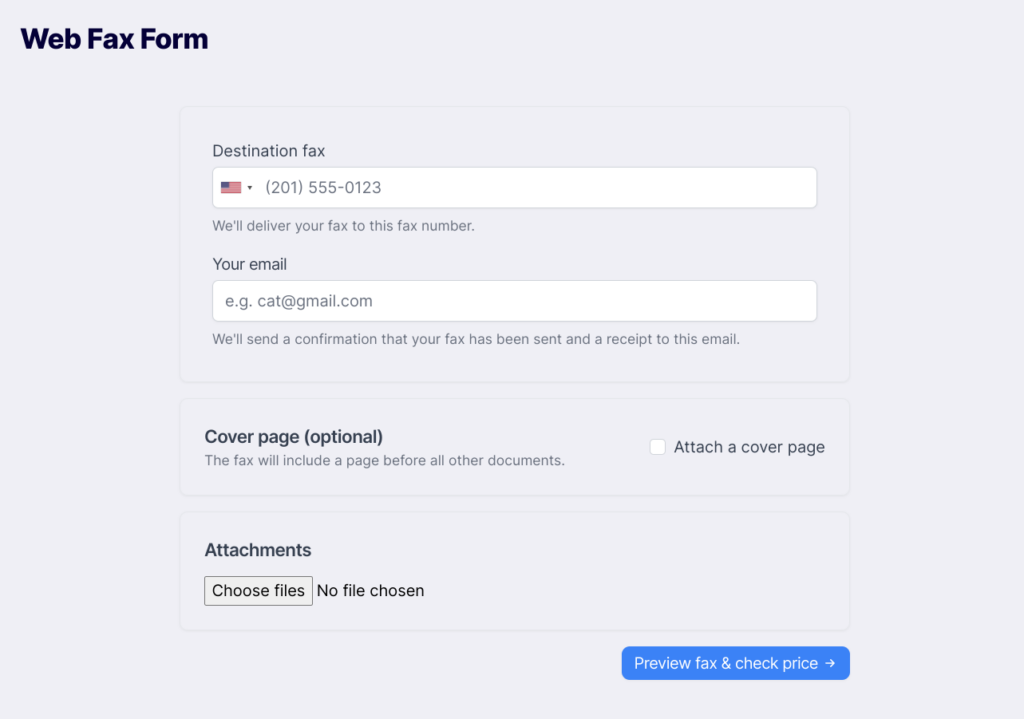
Task: Click the Web Fax Form heading
Action: pyautogui.click(x=114, y=39)
